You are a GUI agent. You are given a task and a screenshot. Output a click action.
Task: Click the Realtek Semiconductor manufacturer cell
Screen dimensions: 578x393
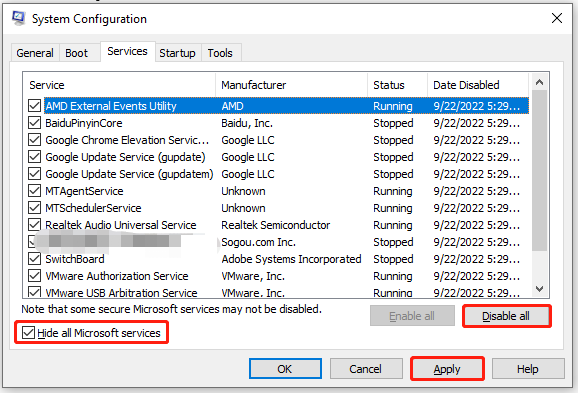[x=275, y=225]
